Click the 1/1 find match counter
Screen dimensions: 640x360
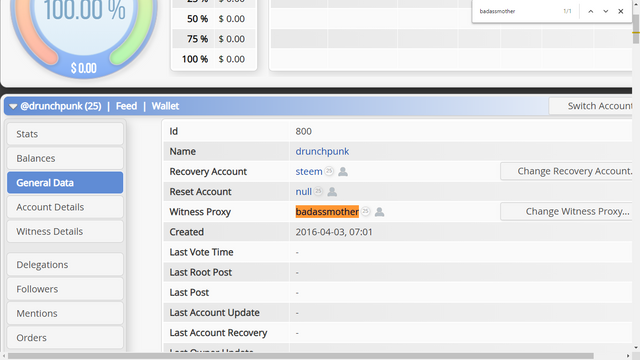click(x=567, y=11)
